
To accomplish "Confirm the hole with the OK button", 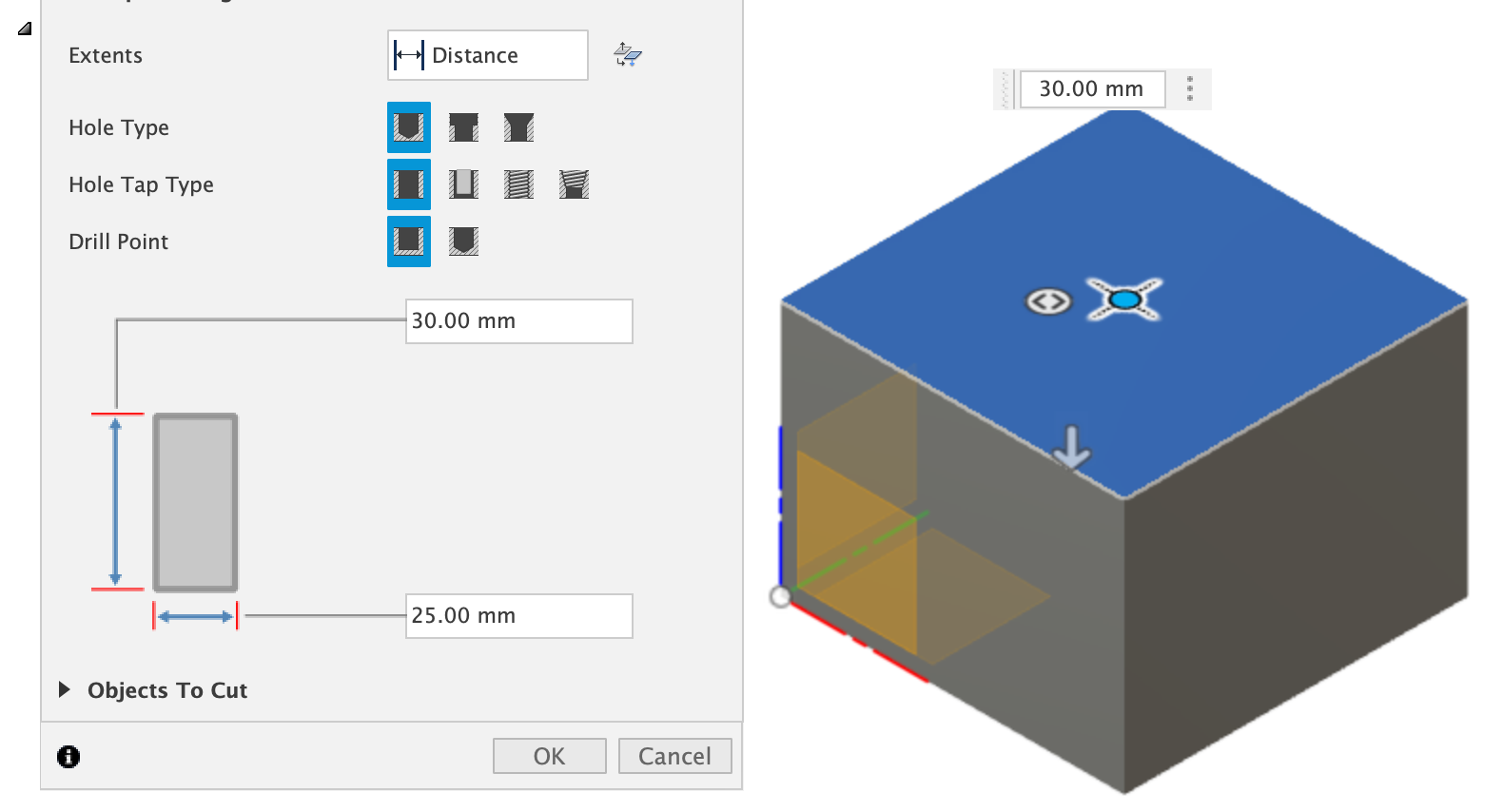I will click(x=550, y=756).
